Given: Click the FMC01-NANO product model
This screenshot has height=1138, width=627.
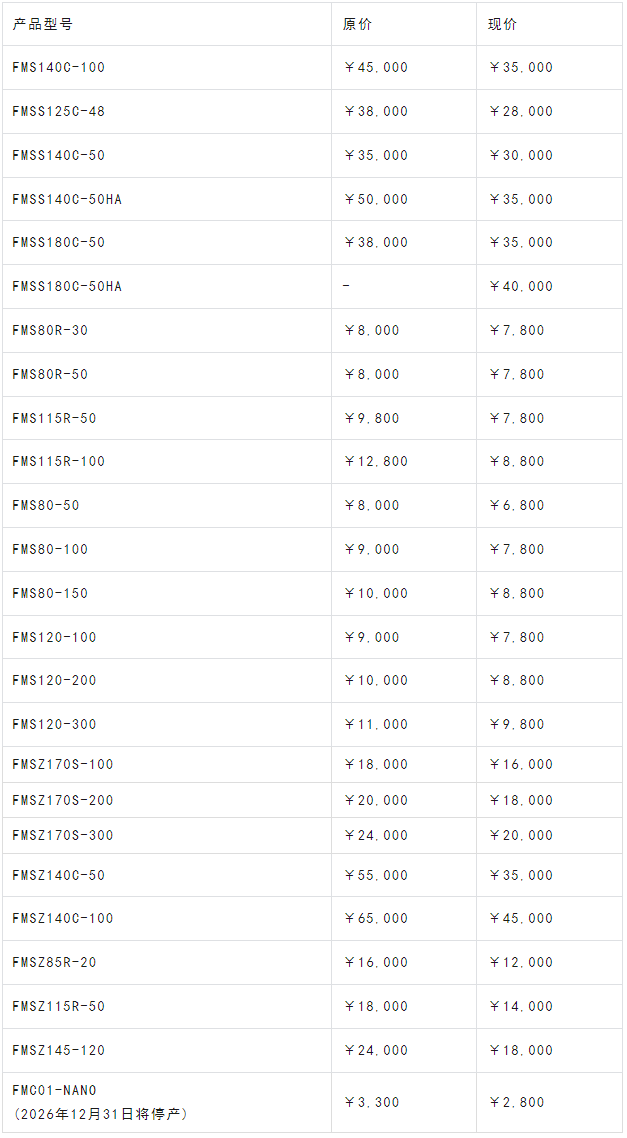Looking at the screenshot, I should point(54,1090).
